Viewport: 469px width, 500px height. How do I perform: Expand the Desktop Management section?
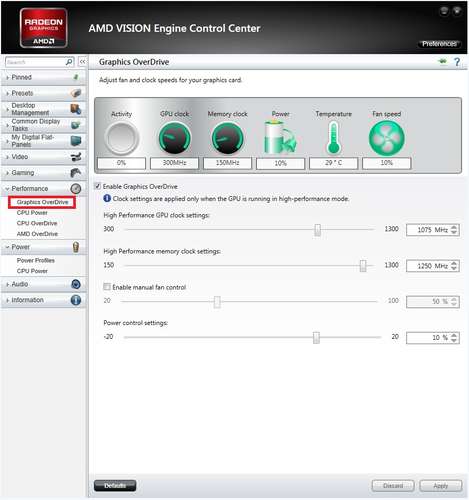coord(7,109)
